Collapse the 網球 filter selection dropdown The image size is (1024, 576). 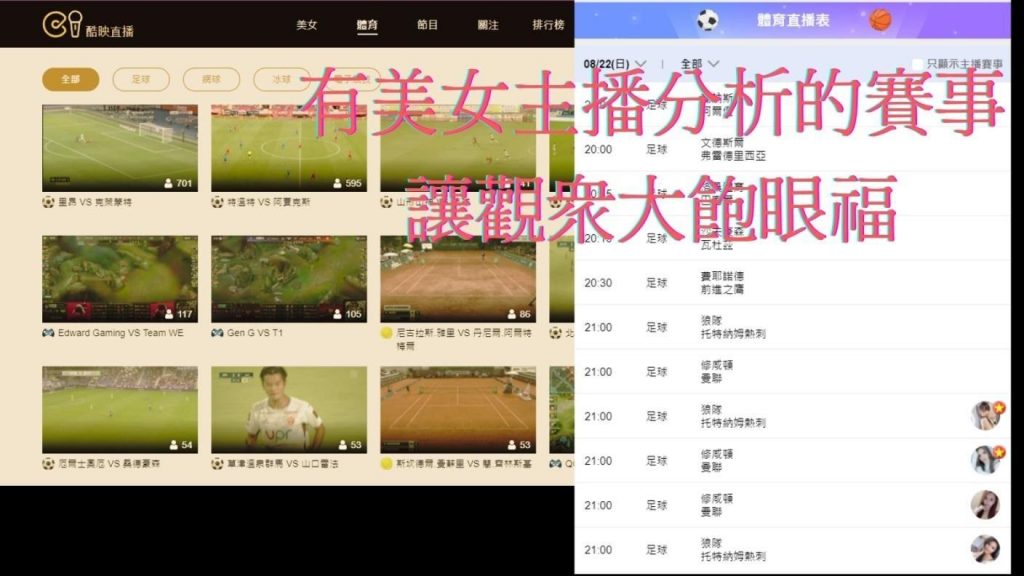point(211,77)
